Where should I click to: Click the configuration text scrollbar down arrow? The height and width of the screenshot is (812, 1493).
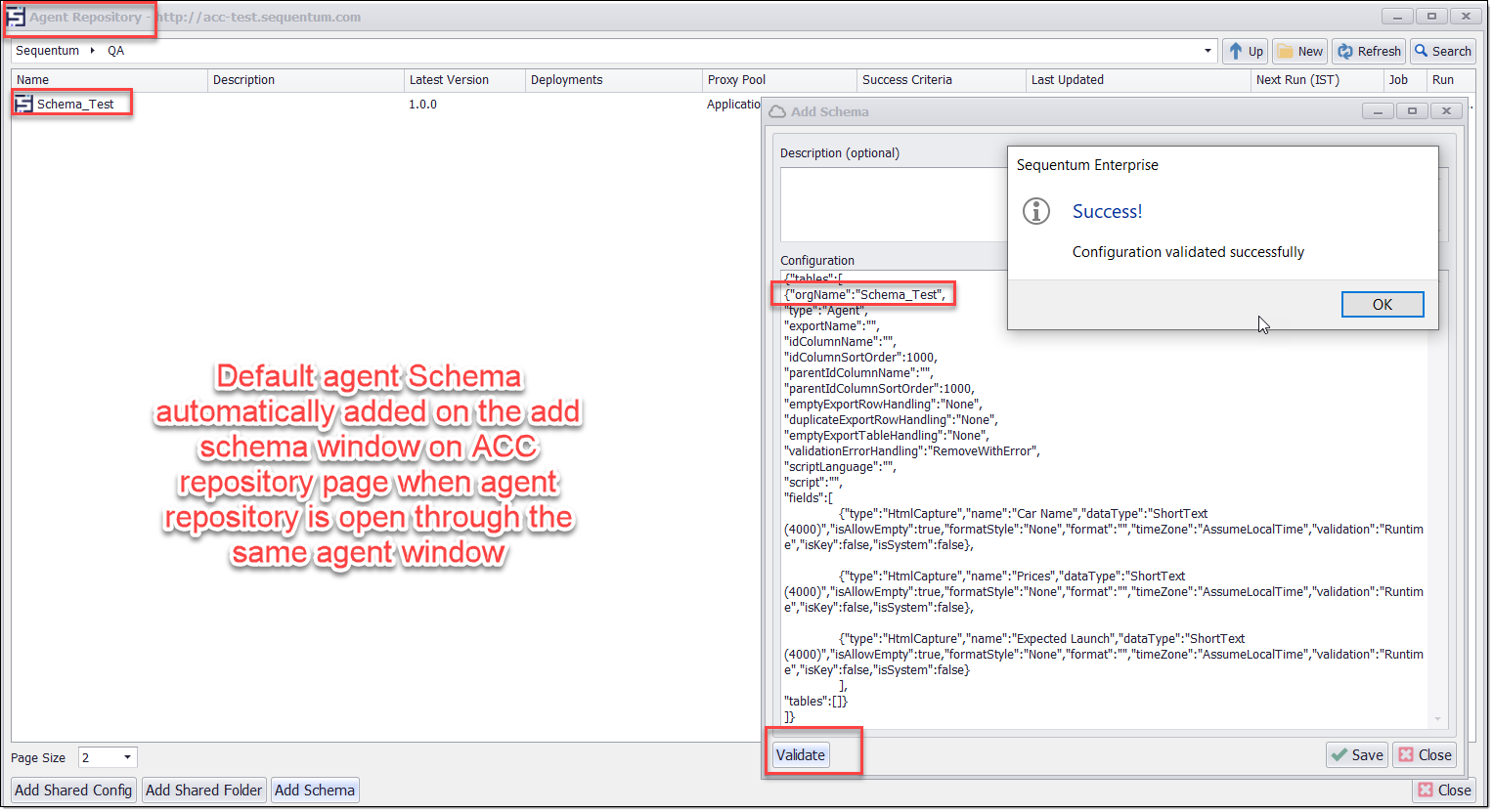click(x=1437, y=719)
